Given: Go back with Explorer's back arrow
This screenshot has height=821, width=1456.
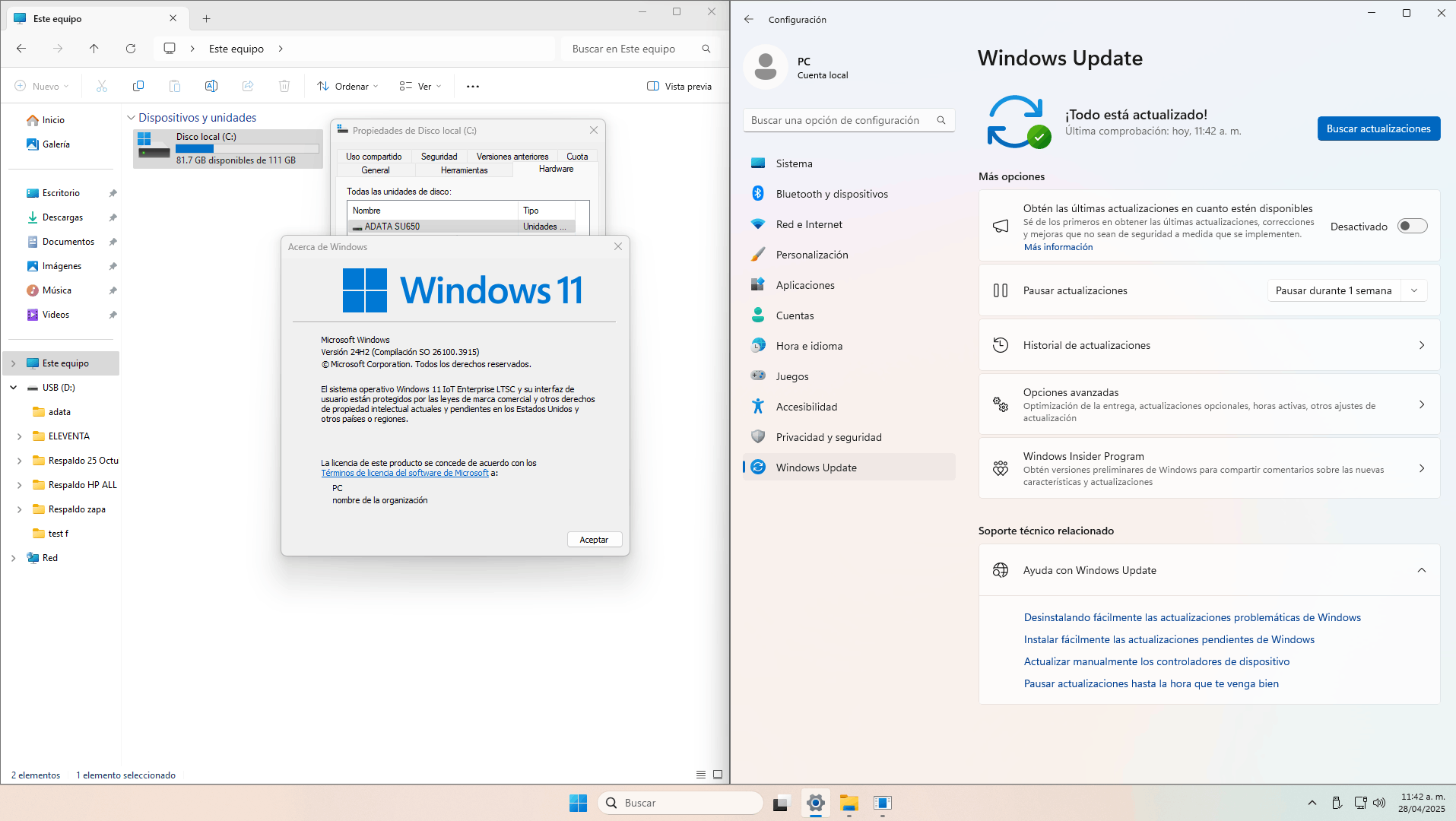Looking at the screenshot, I should [x=21, y=49].
